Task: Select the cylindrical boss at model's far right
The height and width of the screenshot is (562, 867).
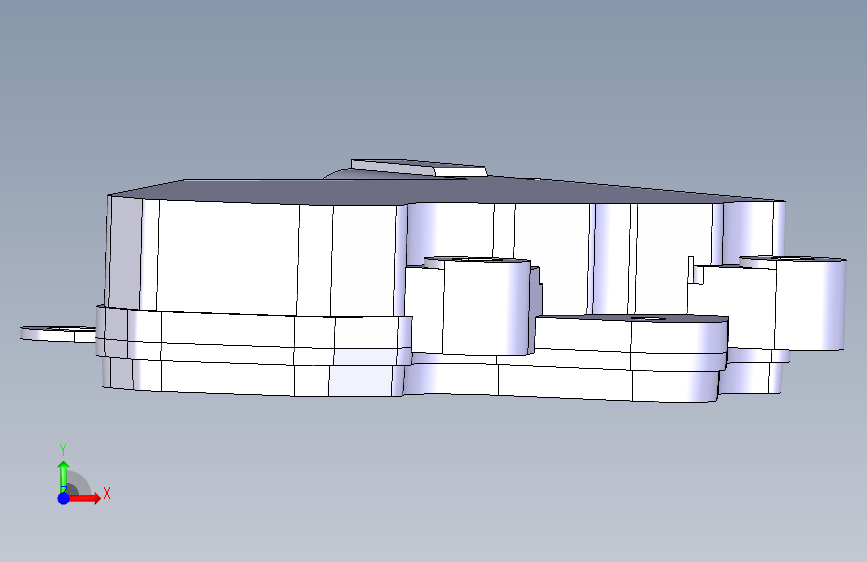Action: 809,302
